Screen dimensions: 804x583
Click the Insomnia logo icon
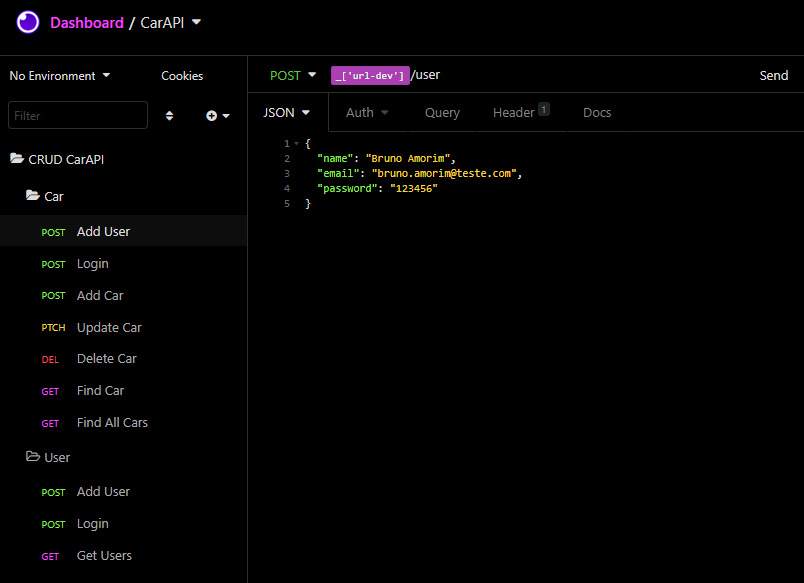(28, 23)
